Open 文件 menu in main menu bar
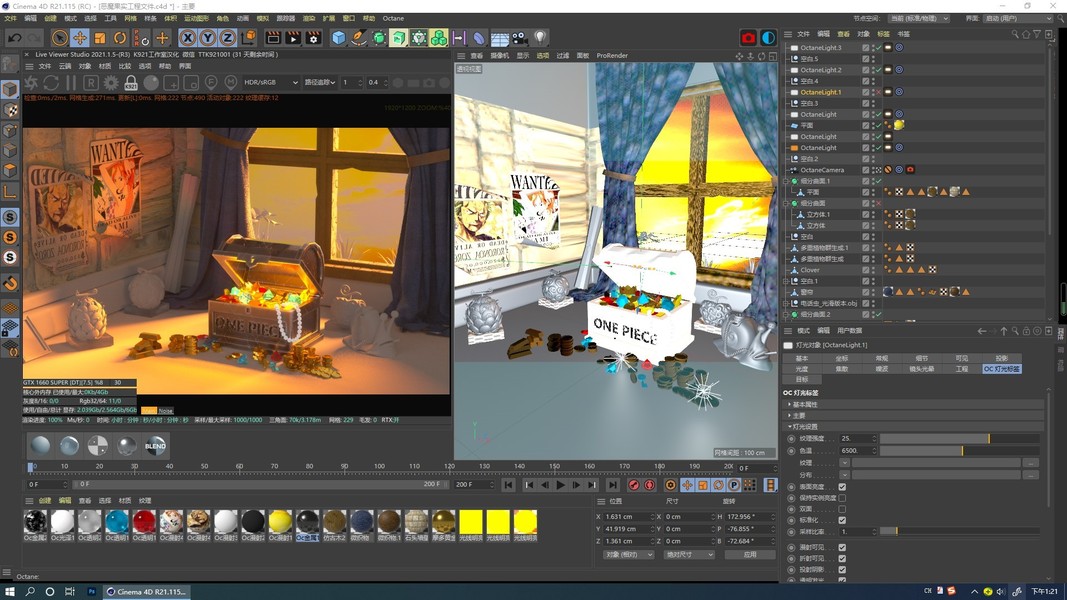The height and width of the screenshot is (600, 1067). (x=10, y=18)
